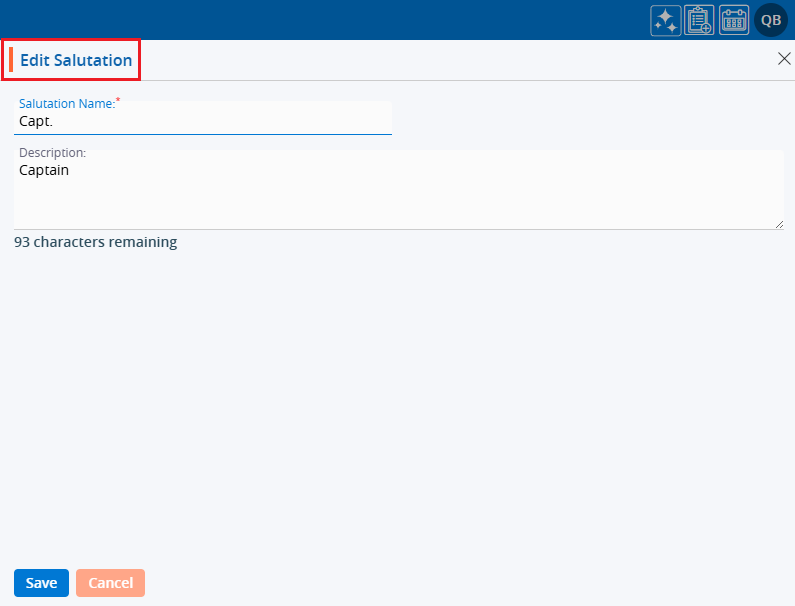
Task: Click the Description textarea resize handle
Action: point(779,224)
